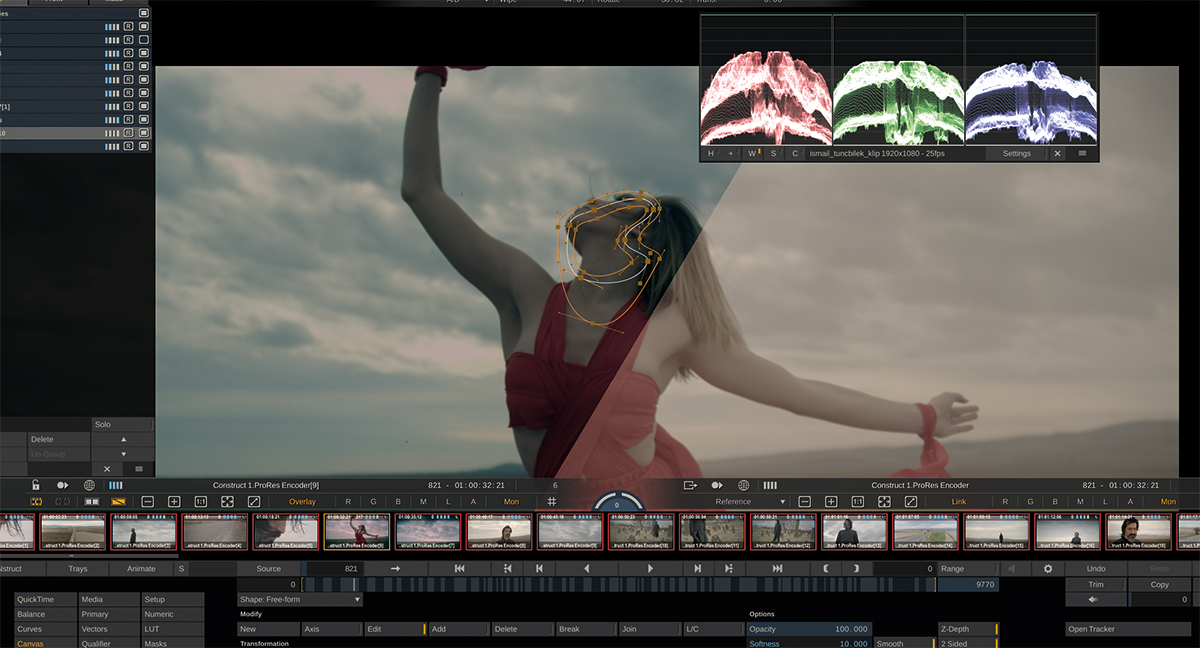Click the mark-in bracket icon
Screen dimensions: 1200x648
(827, 568)
